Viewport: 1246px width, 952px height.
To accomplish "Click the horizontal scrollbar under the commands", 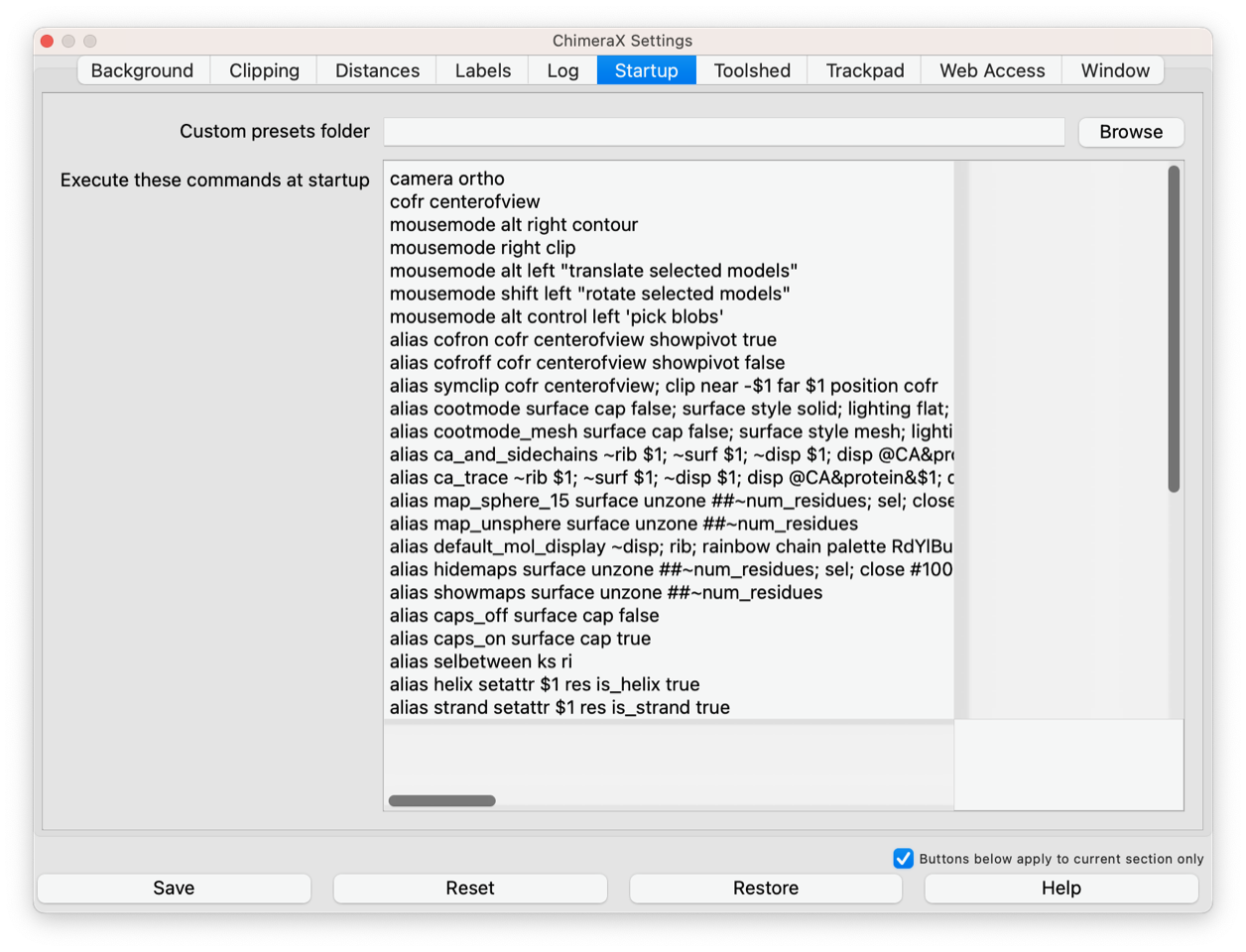I will tap(442, 801).
